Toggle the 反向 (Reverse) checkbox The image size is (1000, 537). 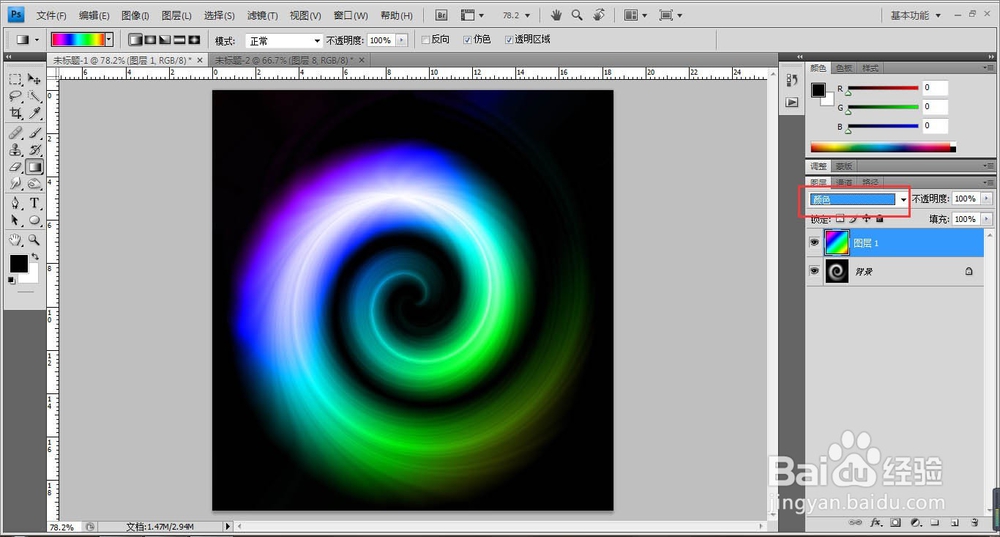[425, 40]
